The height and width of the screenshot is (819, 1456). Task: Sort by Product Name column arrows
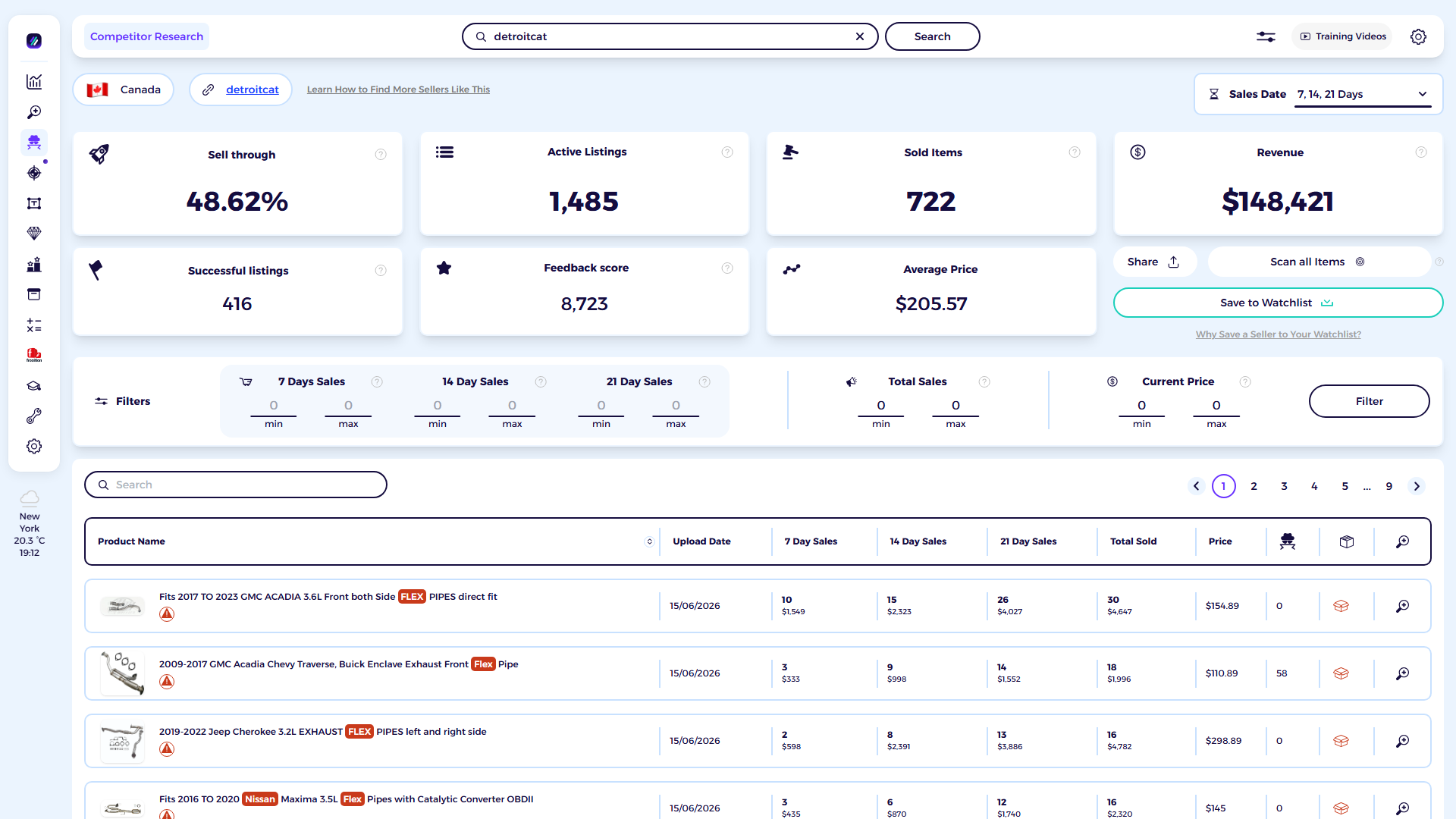coord(649,541)
